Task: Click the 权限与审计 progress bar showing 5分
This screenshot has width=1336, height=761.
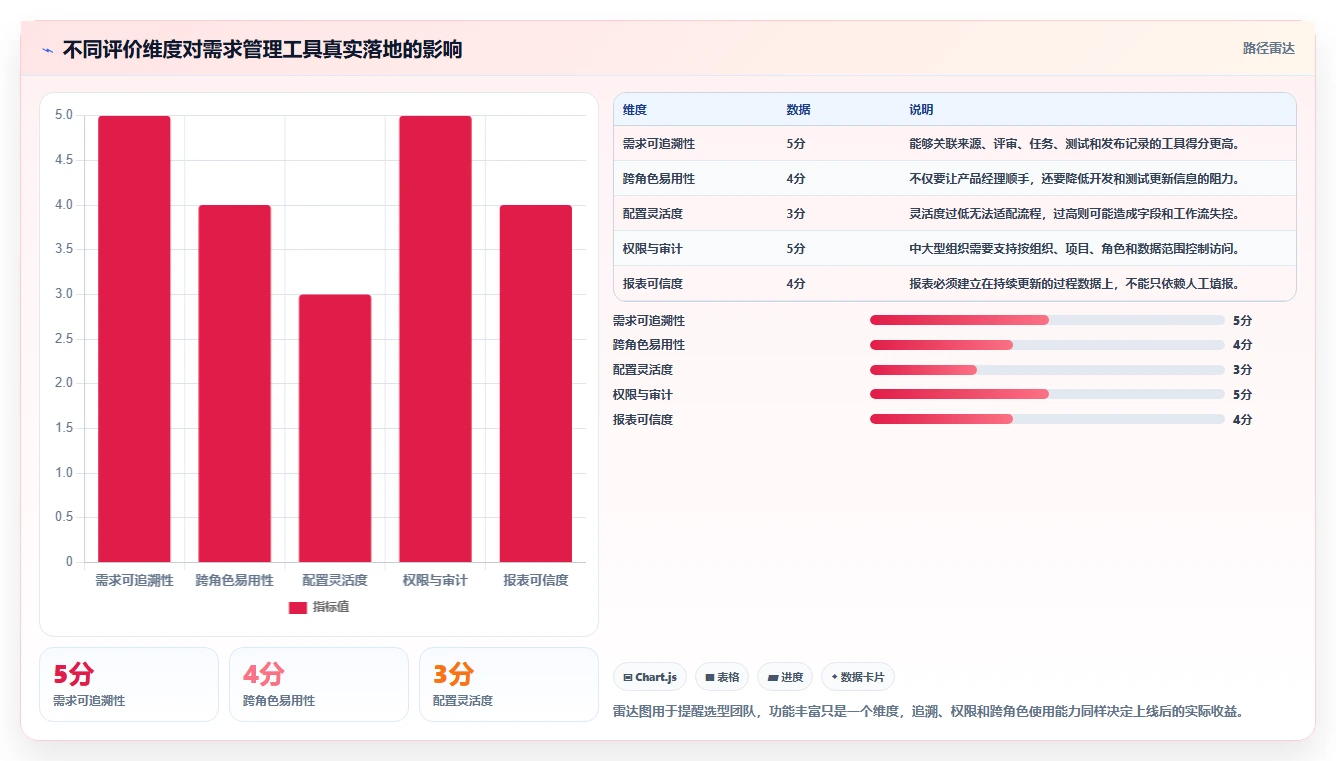Action: point(1047,394)
